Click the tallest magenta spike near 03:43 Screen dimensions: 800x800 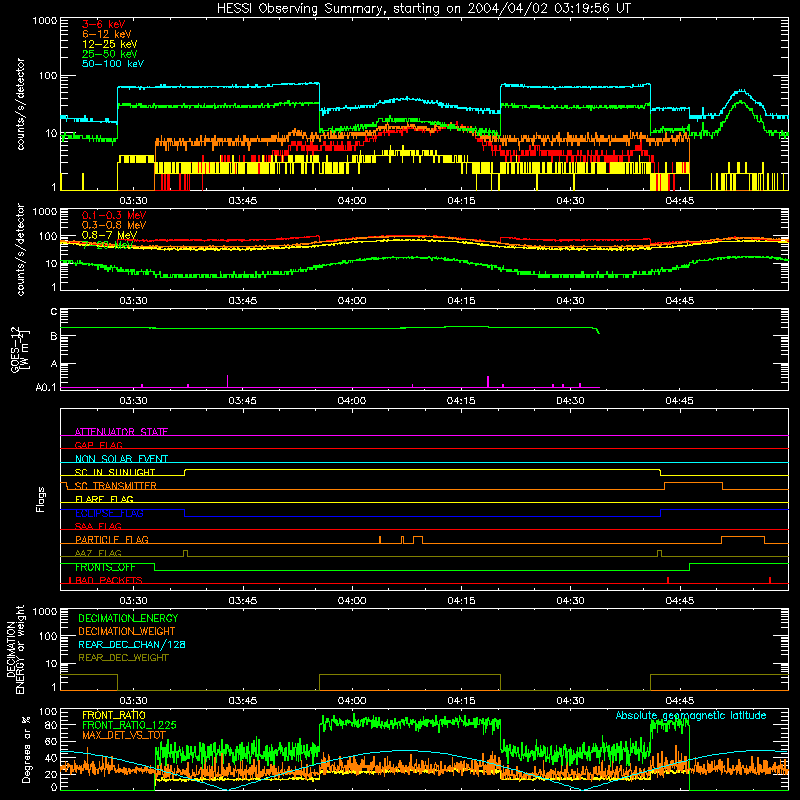point(228,381)
